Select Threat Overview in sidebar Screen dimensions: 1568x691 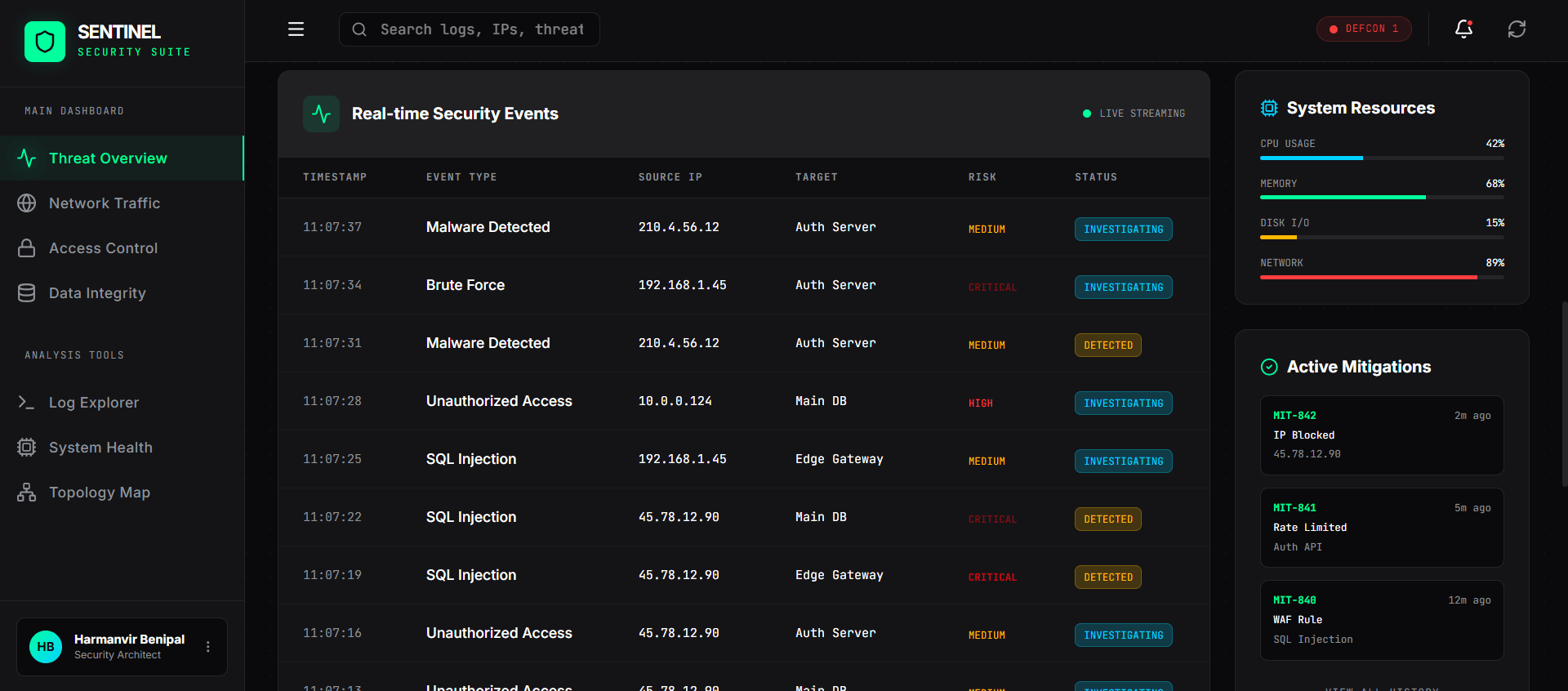(x=108, y=158)
